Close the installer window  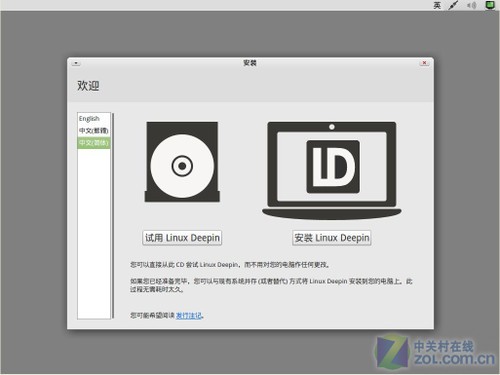424,63
